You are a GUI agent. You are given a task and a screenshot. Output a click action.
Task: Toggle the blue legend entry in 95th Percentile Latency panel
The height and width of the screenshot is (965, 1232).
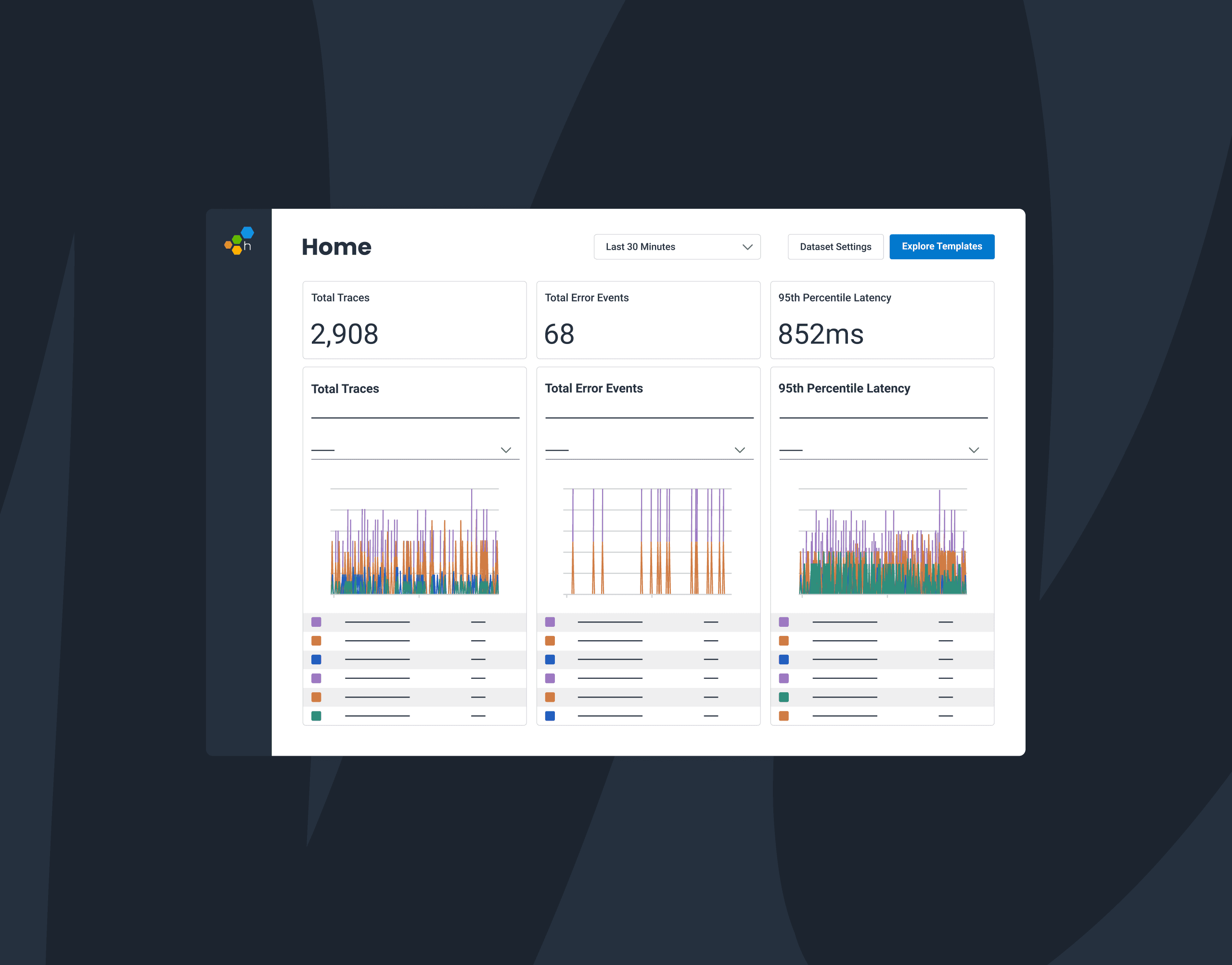pos(783,660)
